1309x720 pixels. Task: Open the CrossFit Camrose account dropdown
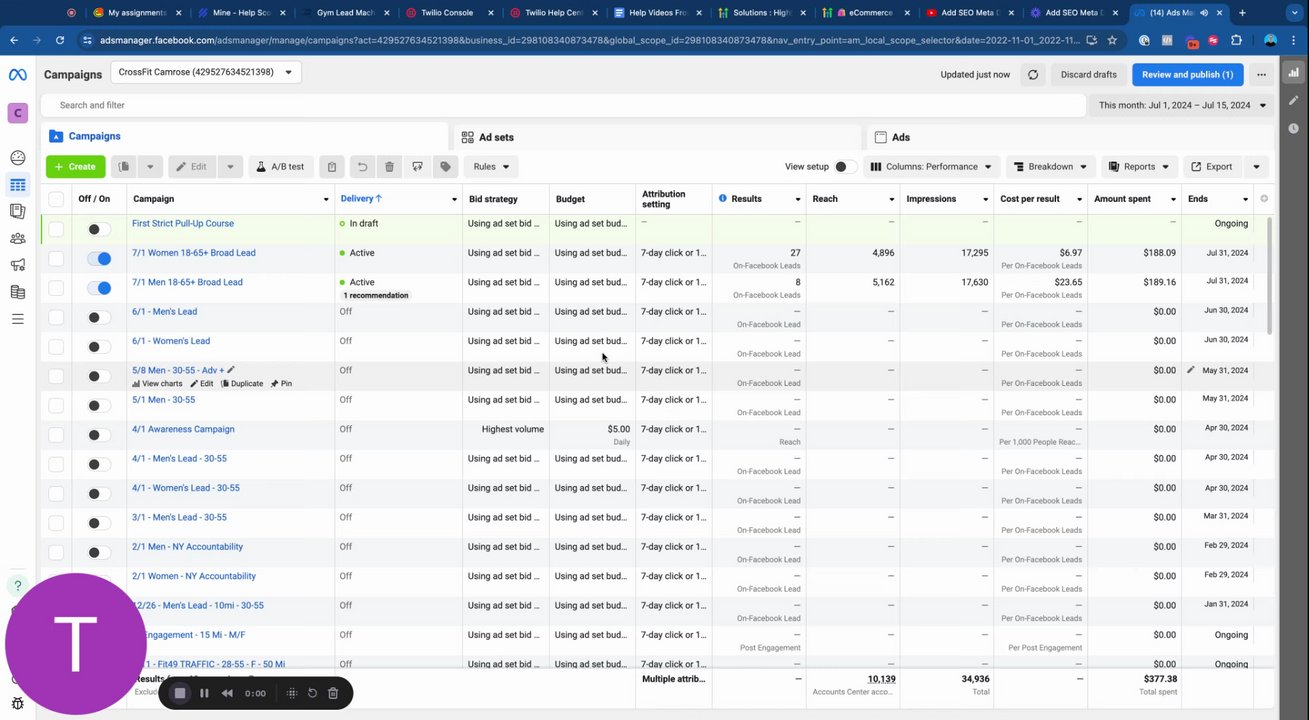206,73
